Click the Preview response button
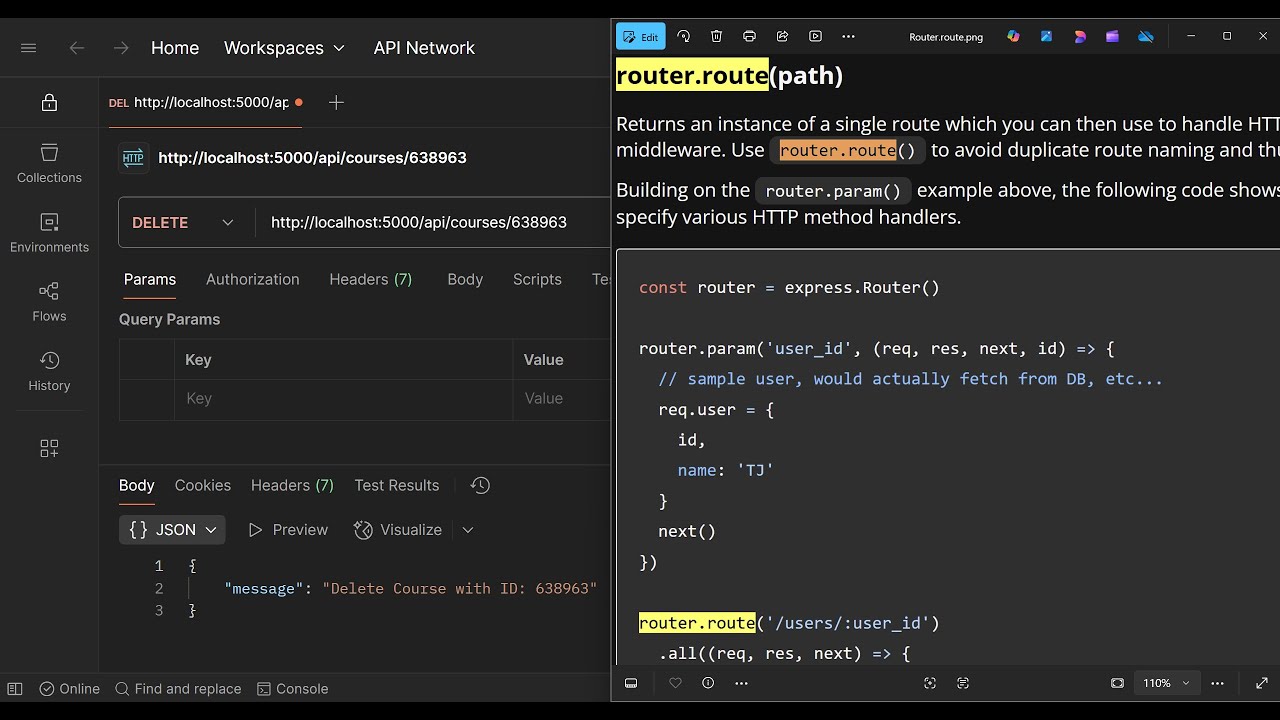The width and height of the screenshot is (1280, 720). coord(288,530)
